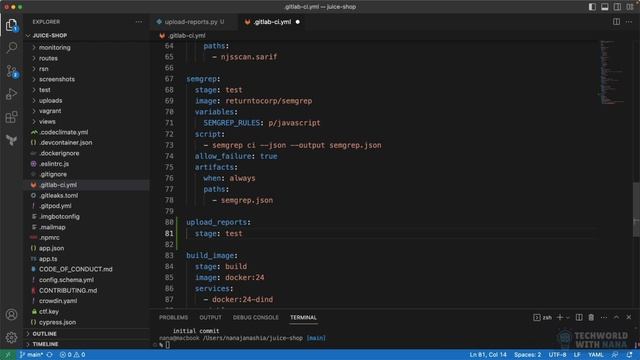Open the GitLab extension icon in activity bar
Viewport: 640px width, 360px height.
pyautogui.click(x=11, y=140)
